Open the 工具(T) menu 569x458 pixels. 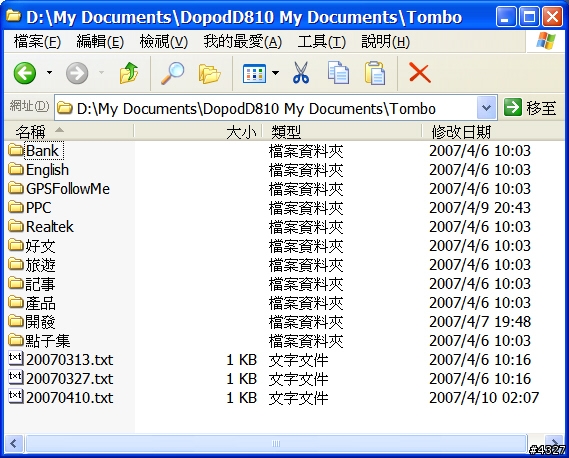322,42
